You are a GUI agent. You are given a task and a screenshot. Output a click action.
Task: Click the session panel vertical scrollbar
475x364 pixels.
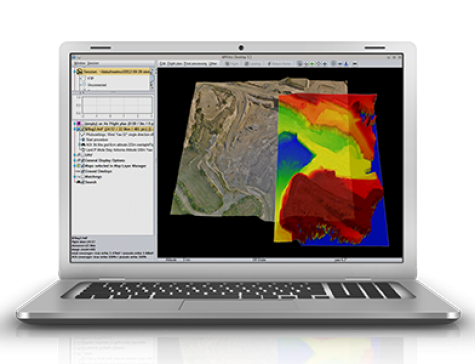(x=152, y=79)
